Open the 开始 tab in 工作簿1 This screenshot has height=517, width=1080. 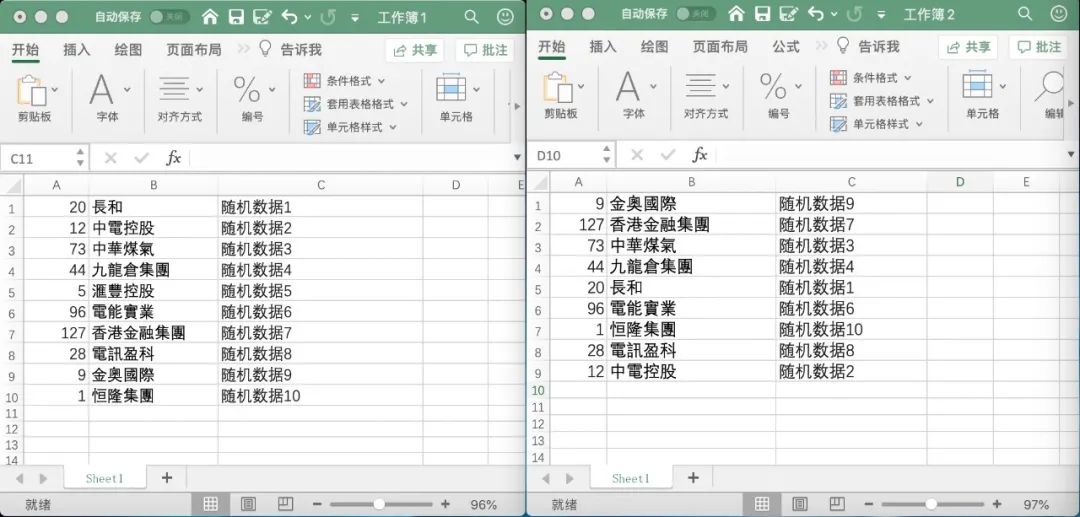coord(25,50)
